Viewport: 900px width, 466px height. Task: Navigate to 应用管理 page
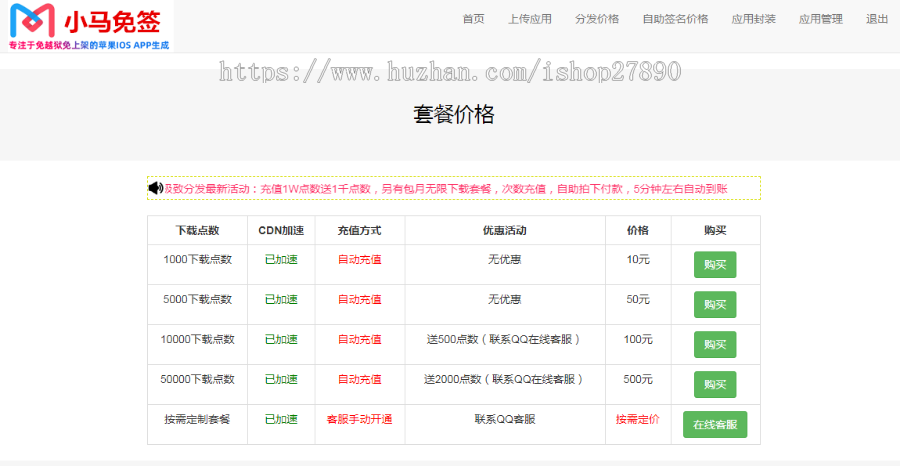[x=820, y=19]
